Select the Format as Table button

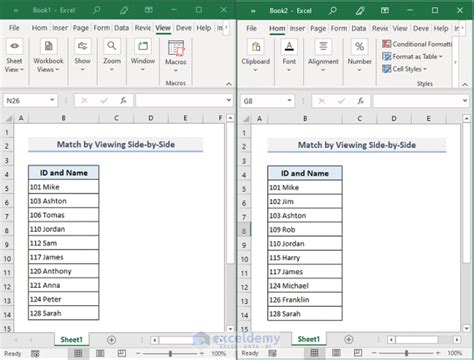pyautogui.click(x=412, y=57)
